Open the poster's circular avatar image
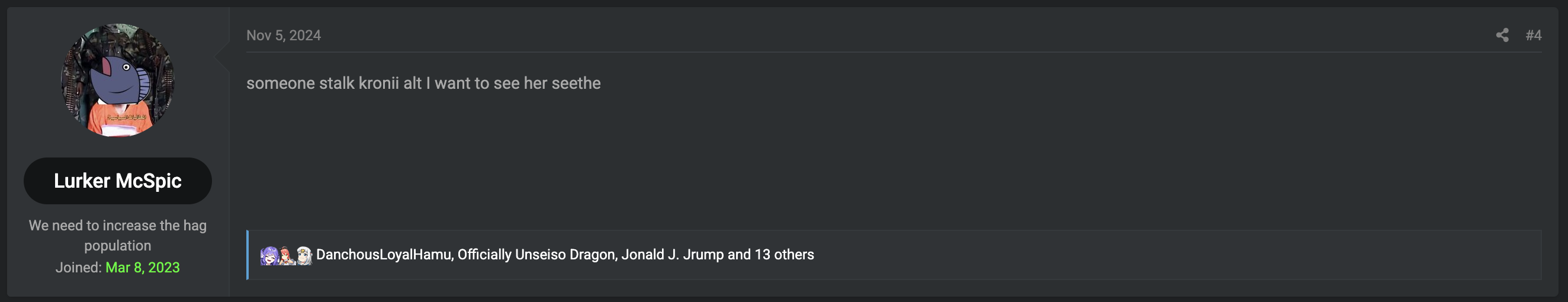Image resolution: width=1568 pixels, height=302 pixels. (x=117, y=80)
